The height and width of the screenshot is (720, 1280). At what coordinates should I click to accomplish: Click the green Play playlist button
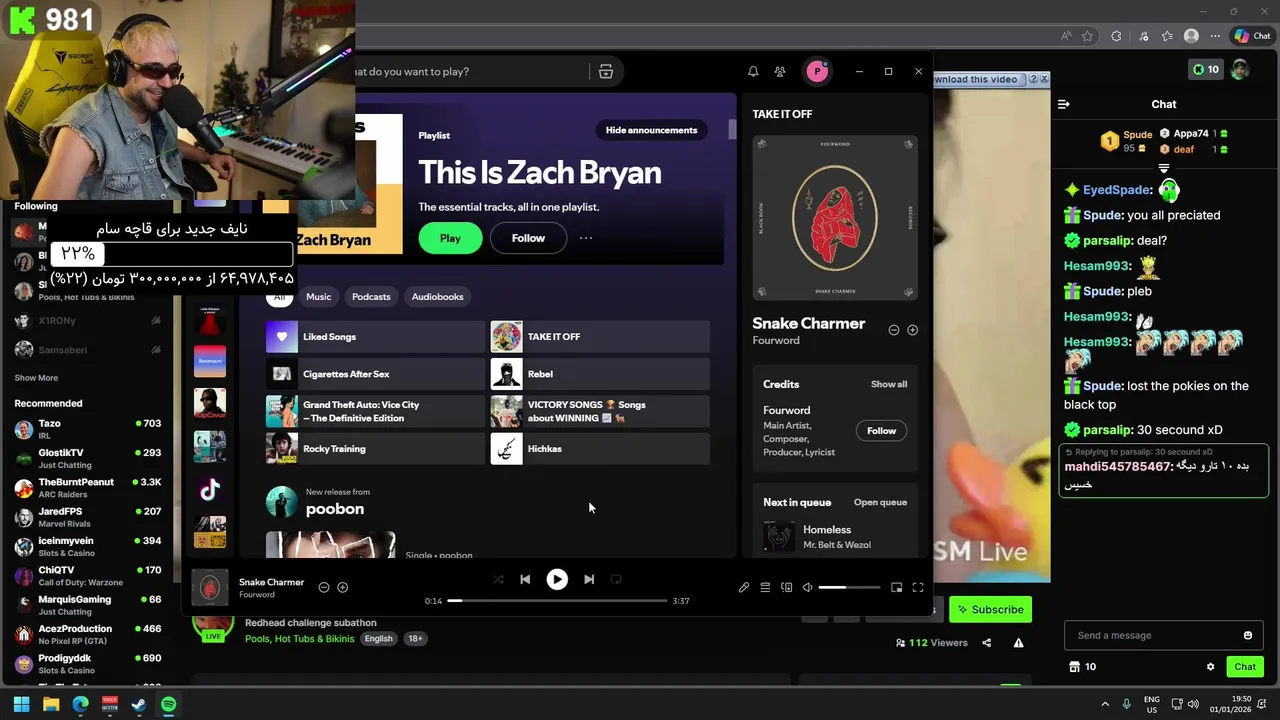tap(450, 238)
